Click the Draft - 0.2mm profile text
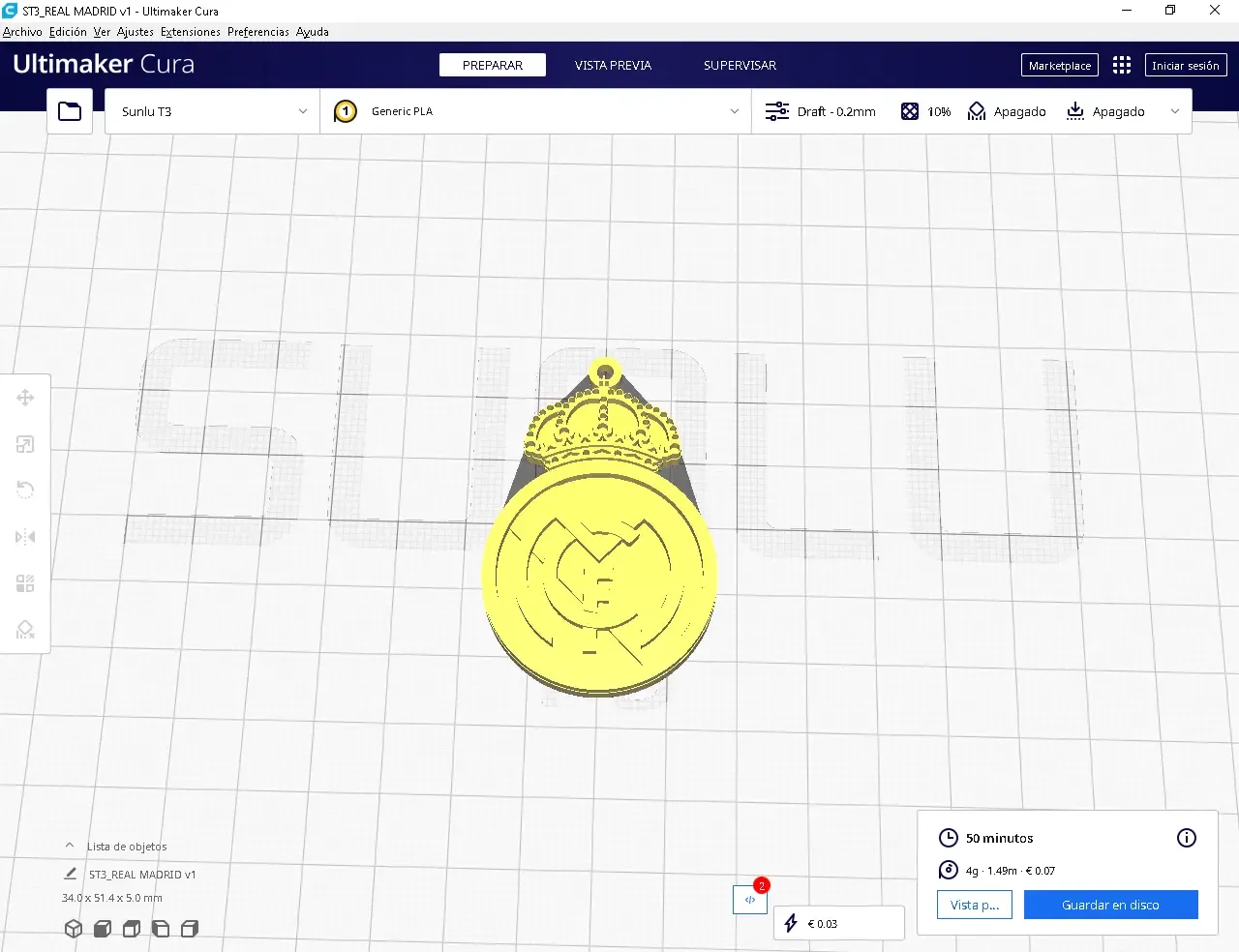Screen dimensions: 1239x952 tap(836, 111)
